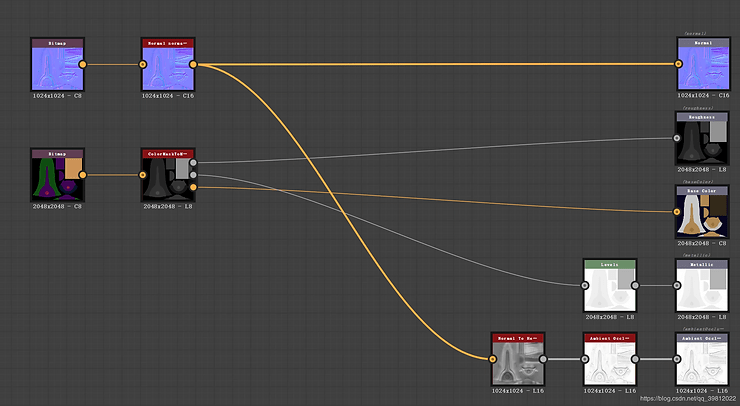
Task: Click the output connector of normal map Bitmap
Action: [x=83, y=64]
